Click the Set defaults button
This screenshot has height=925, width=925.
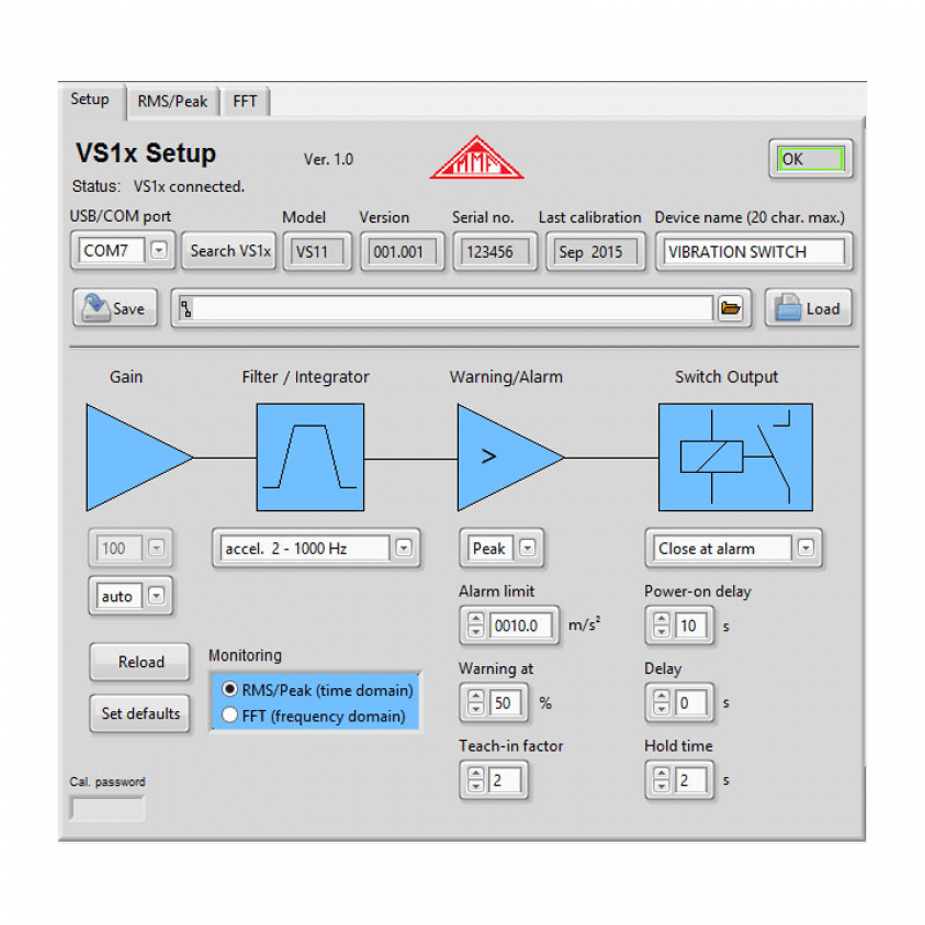click(x=139, y=713)
